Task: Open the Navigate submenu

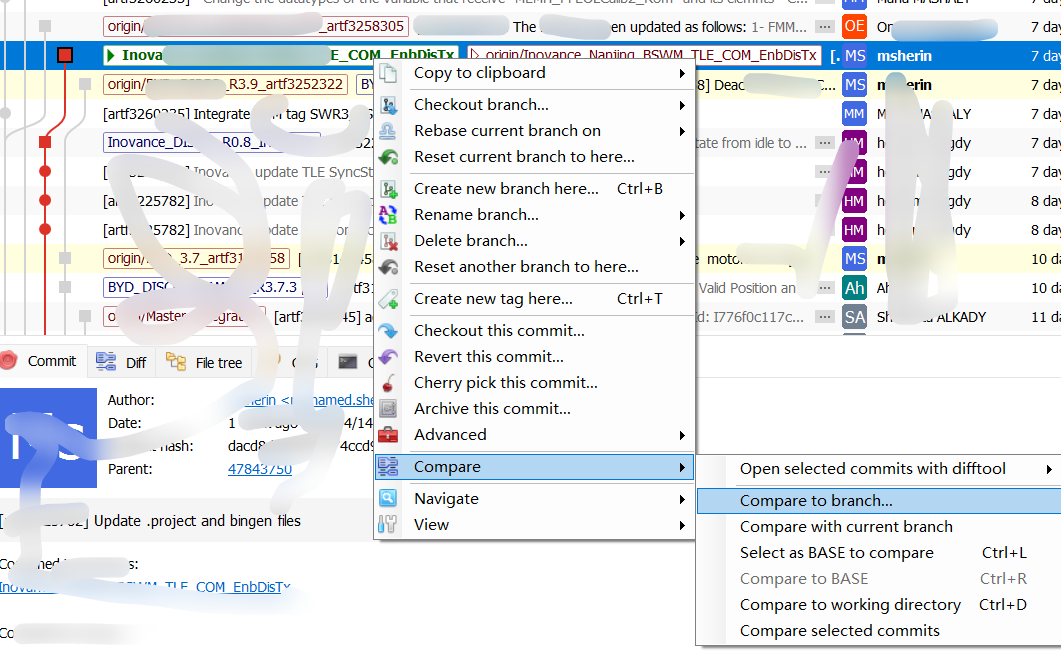Action: (x=446, y=498)
